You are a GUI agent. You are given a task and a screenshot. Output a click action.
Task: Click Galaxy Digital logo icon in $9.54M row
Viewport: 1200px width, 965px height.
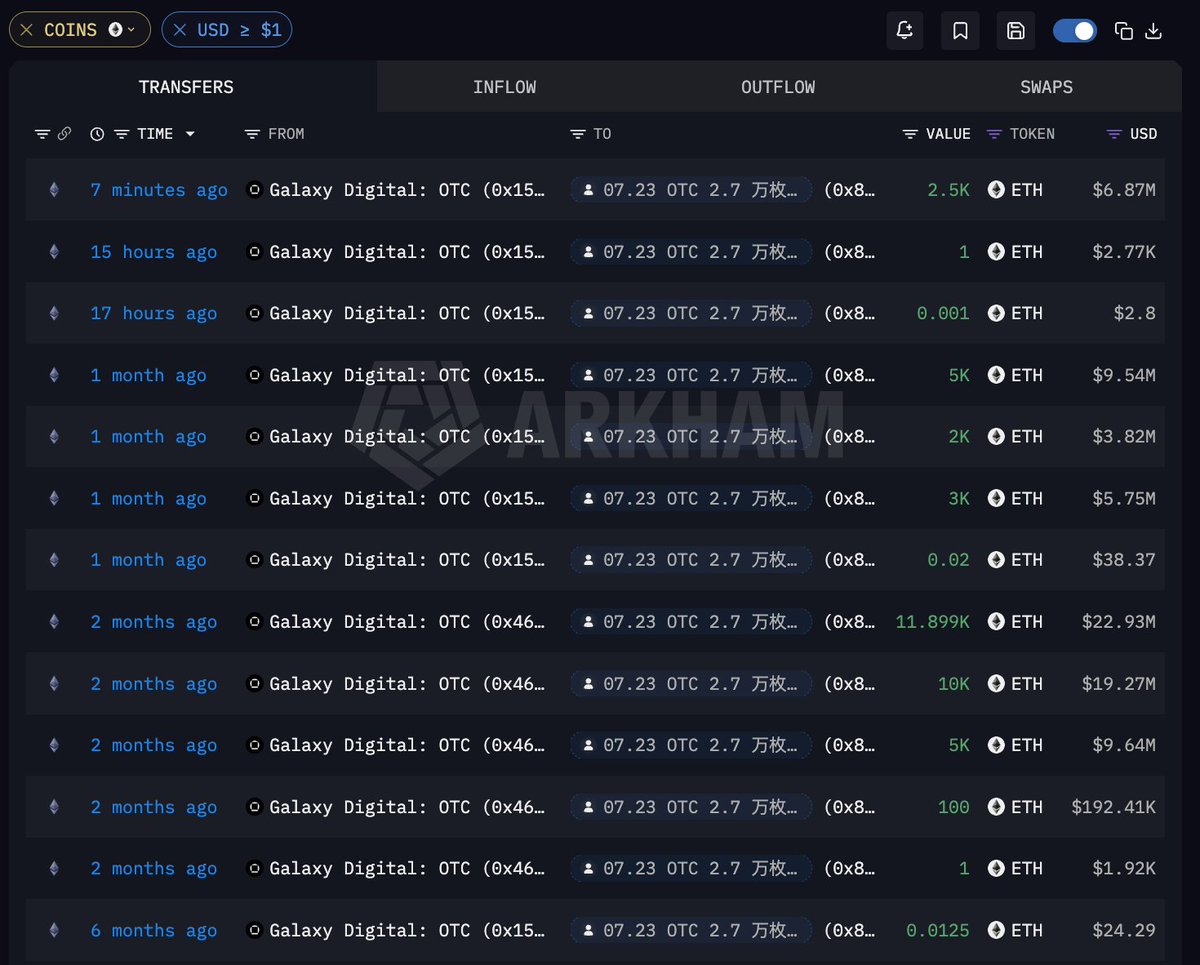(x=255, y=375)
